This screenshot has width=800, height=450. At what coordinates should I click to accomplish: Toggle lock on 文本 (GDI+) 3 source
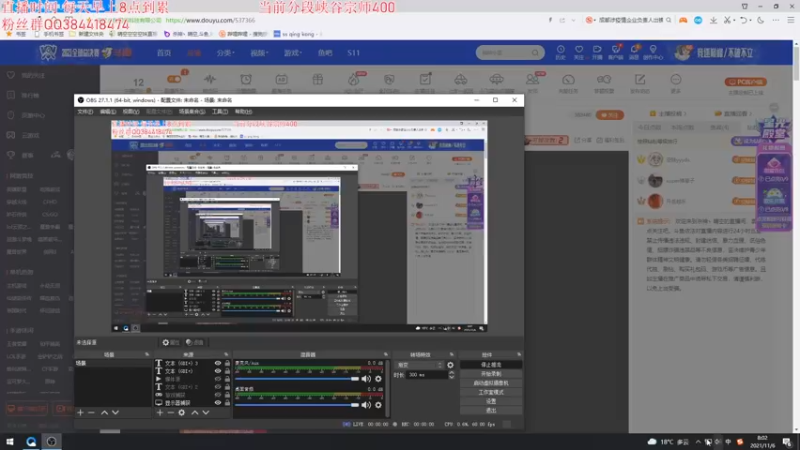point(227,363)
